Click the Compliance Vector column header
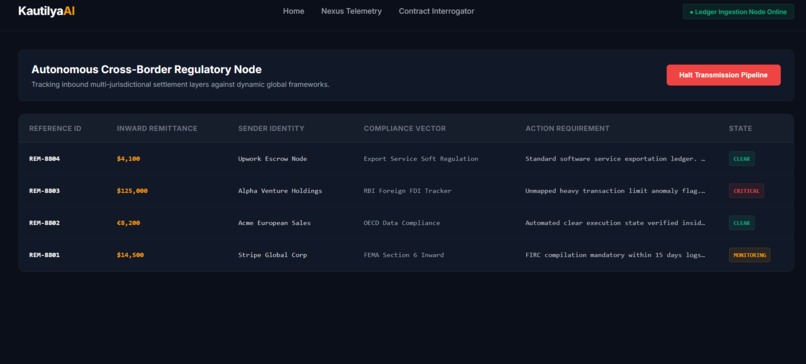 pyautogui.click(x=405, y=129)
